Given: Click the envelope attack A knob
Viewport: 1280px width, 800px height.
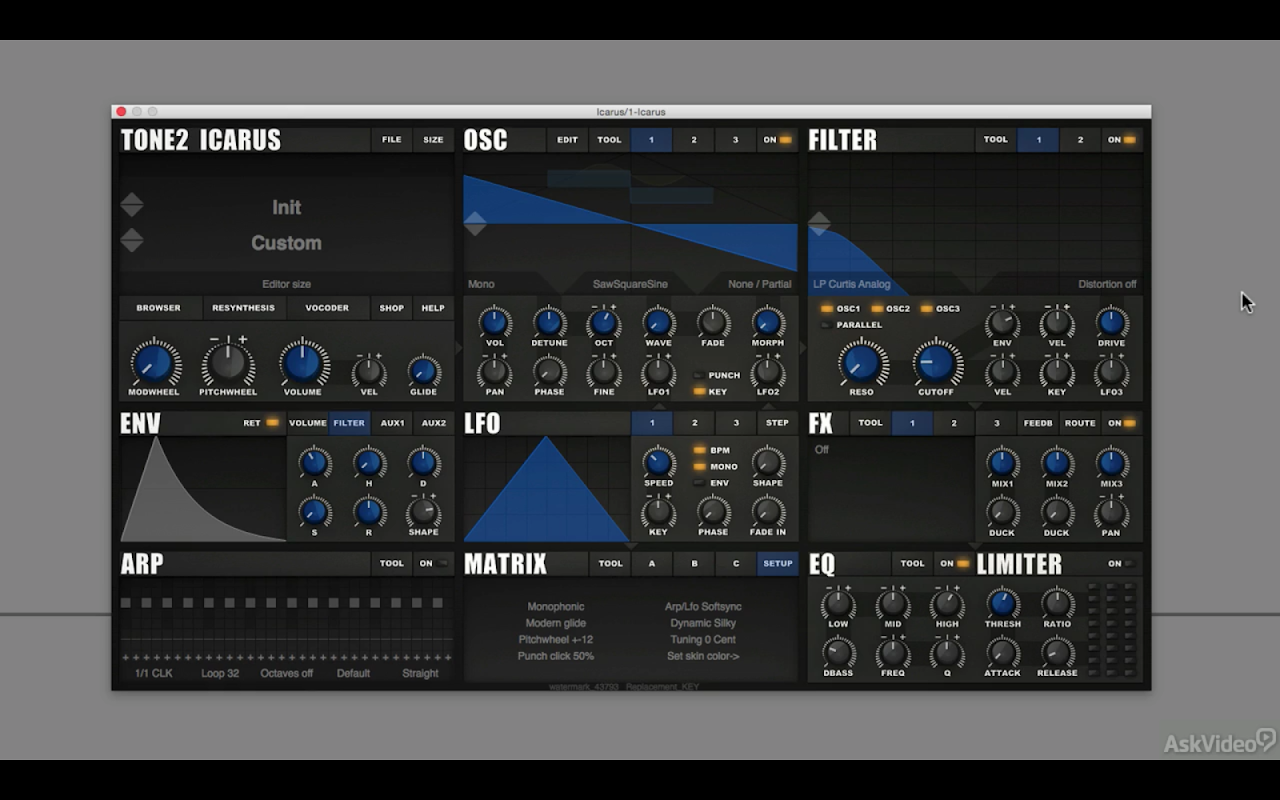Looking at the screenshot, I should (x=314, y=462).
